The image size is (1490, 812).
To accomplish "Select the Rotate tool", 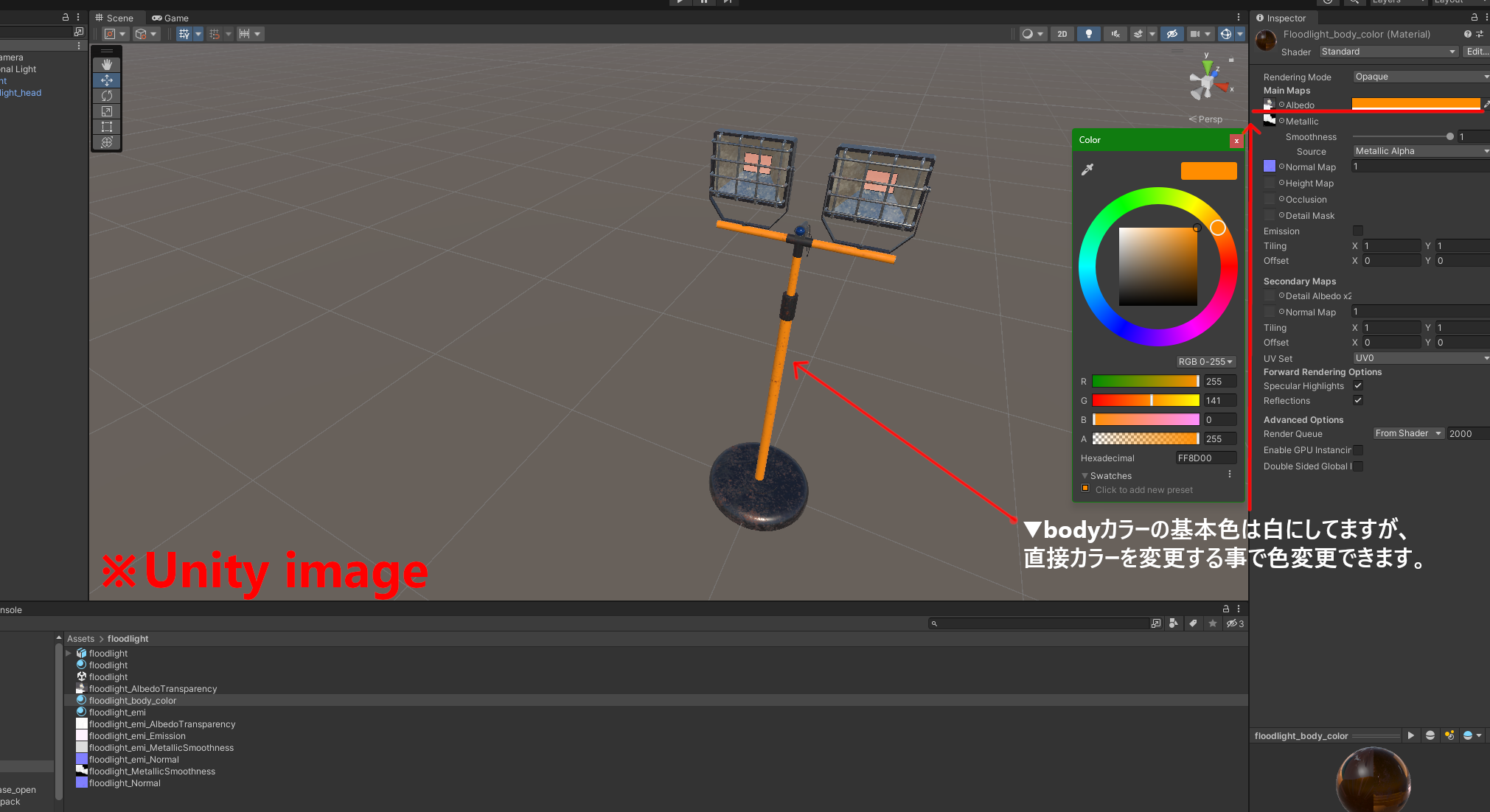I will 107,96.
